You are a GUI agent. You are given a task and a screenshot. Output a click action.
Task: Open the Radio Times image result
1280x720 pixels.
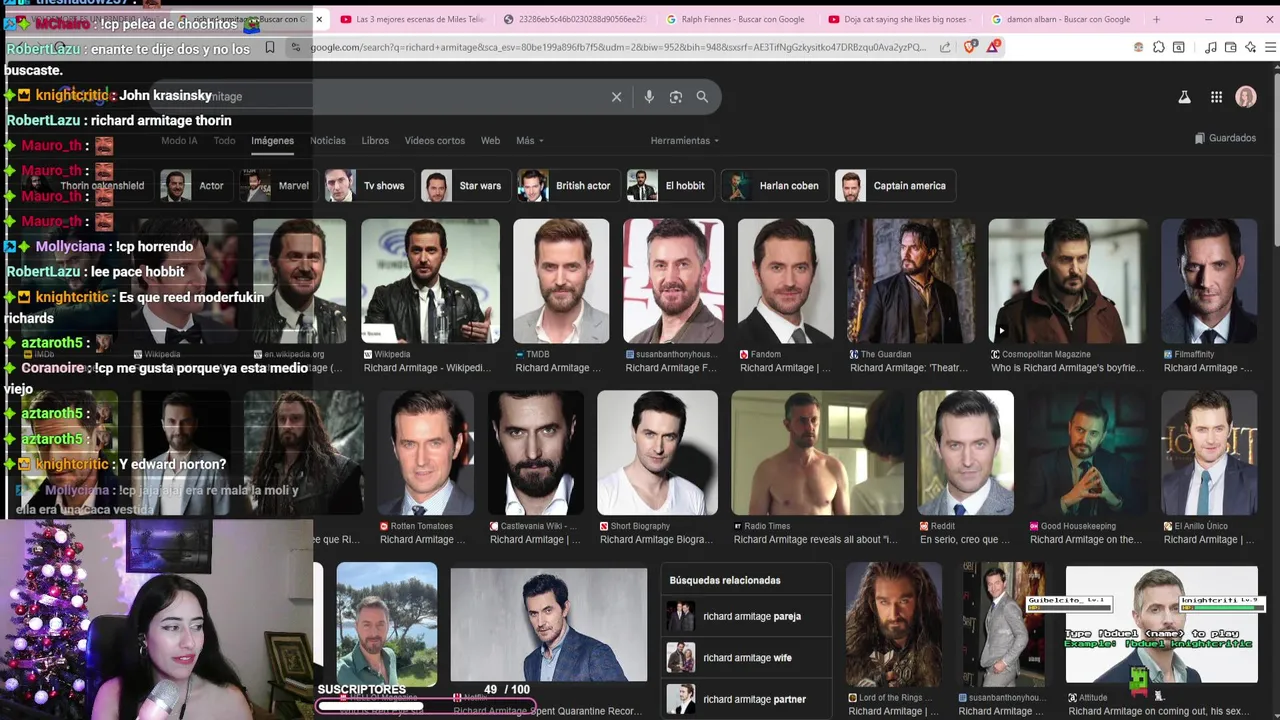817,453
